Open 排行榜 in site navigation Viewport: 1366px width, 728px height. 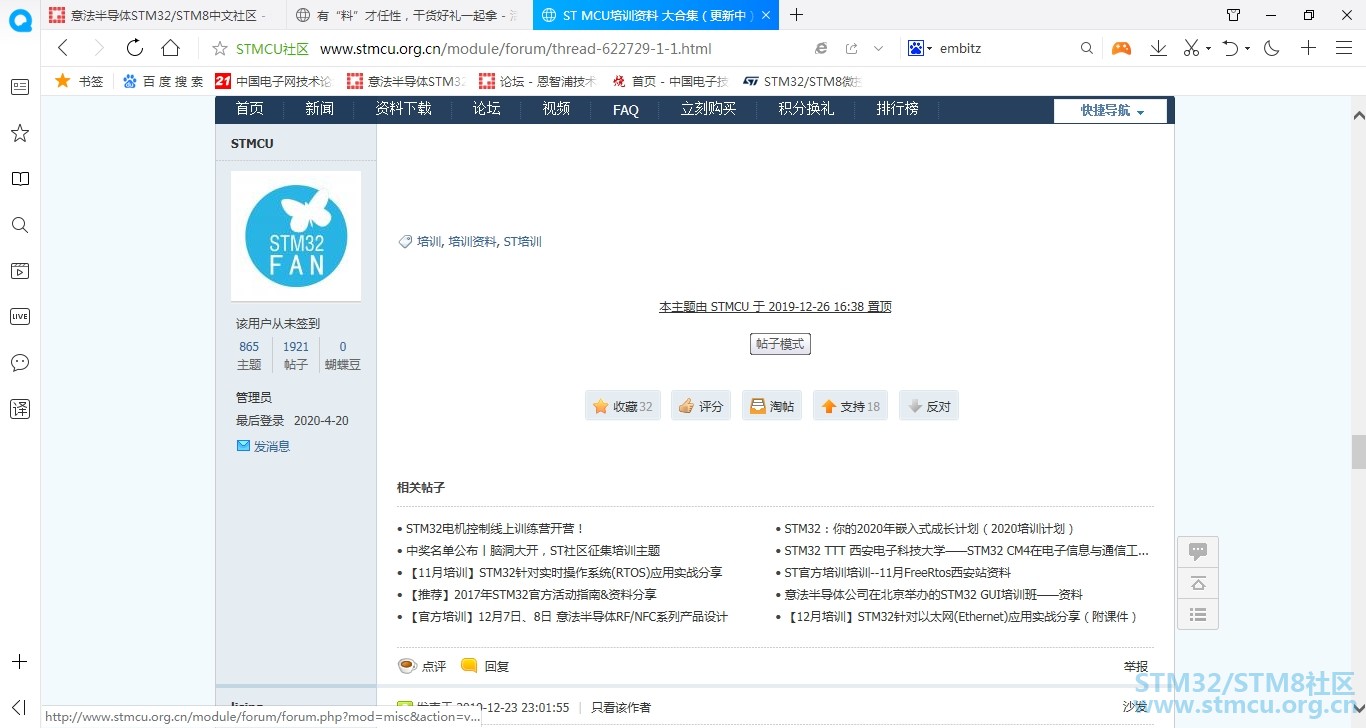point(897,109)
